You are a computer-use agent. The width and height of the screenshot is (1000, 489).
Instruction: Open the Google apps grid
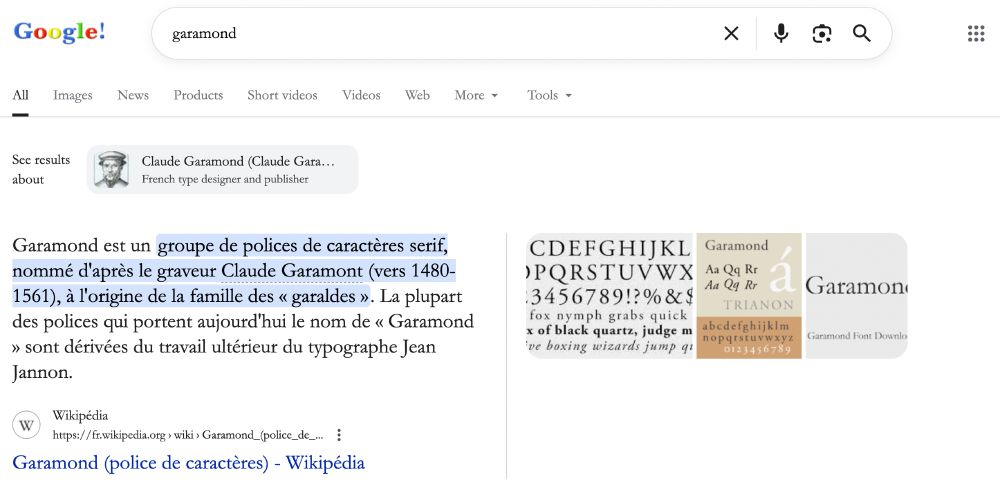[x=976, y=33]
